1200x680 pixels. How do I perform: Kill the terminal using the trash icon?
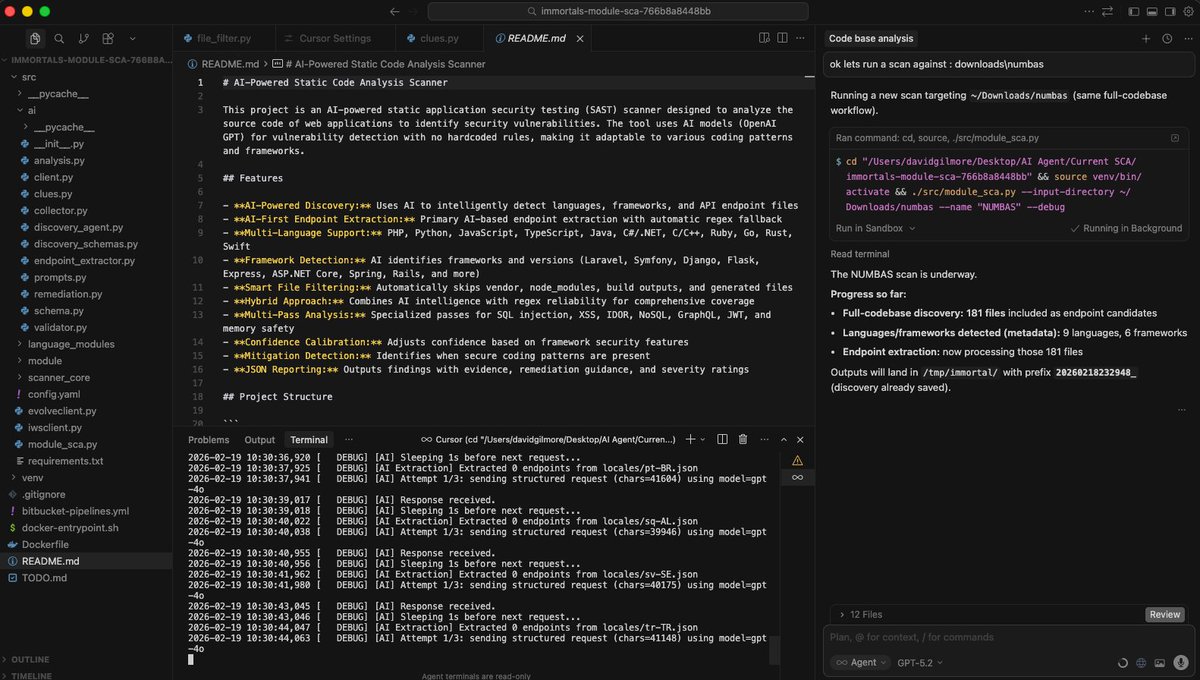(743, 439)
